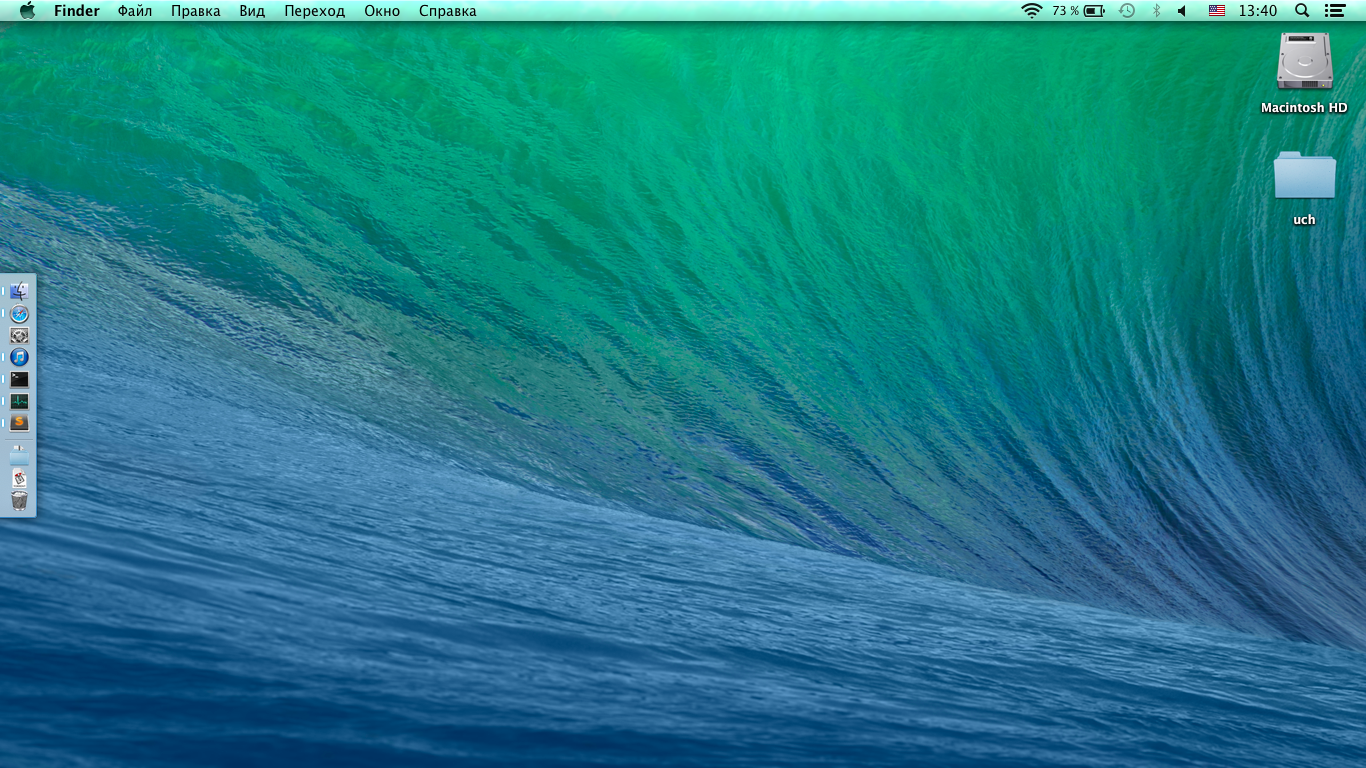This screenshot has width=1366, height=768.
Task: Open the Dock folder stack
Action: click(x=19, y=456)
